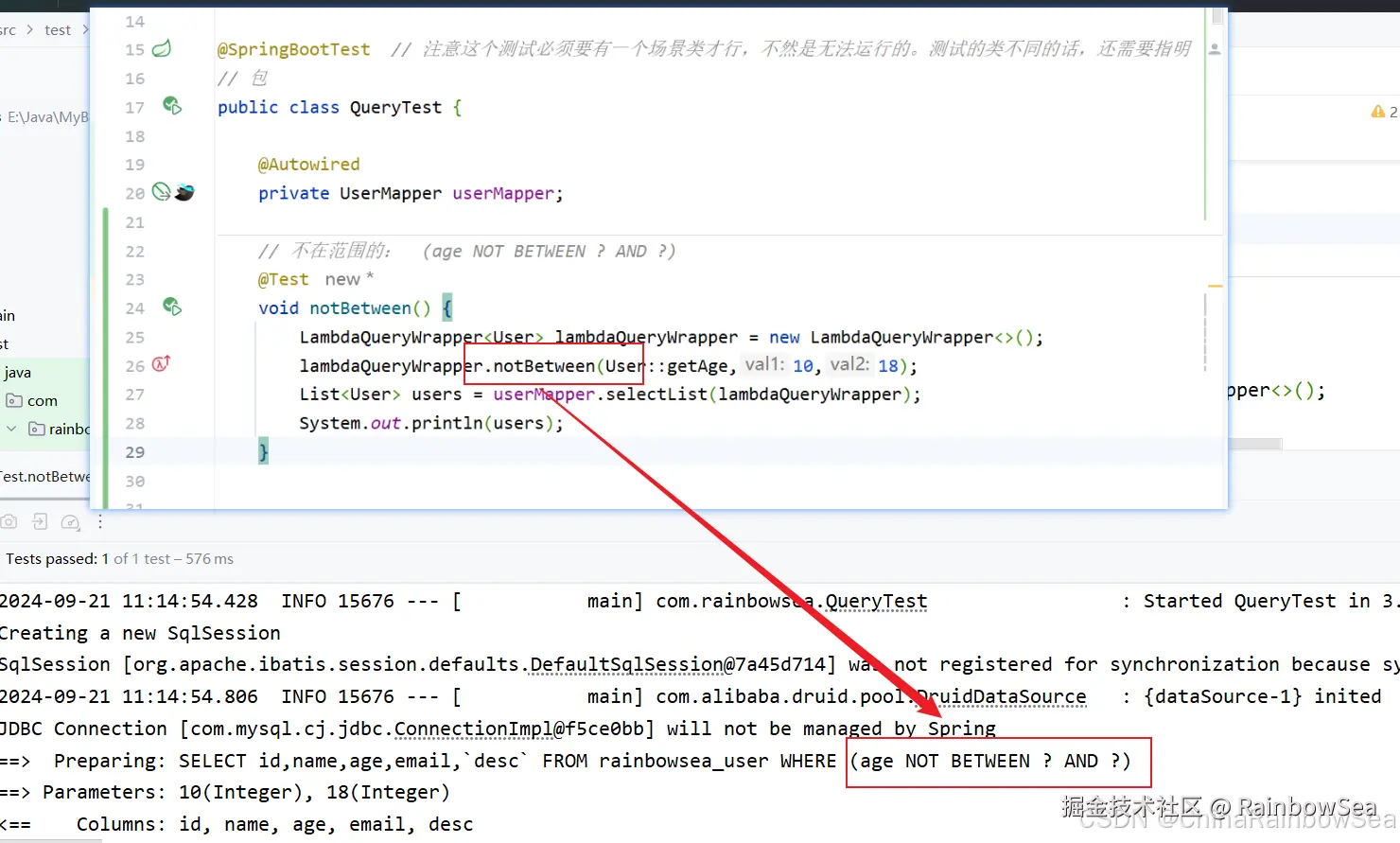Click the 'val2:' inlay hint

coord(849,364)
